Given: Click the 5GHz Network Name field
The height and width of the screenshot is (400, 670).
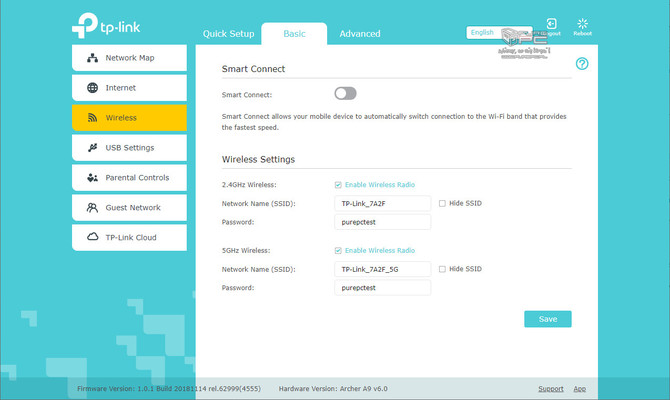Looking at the screenshot, I should pyautogui.click(x=382, y=269).
